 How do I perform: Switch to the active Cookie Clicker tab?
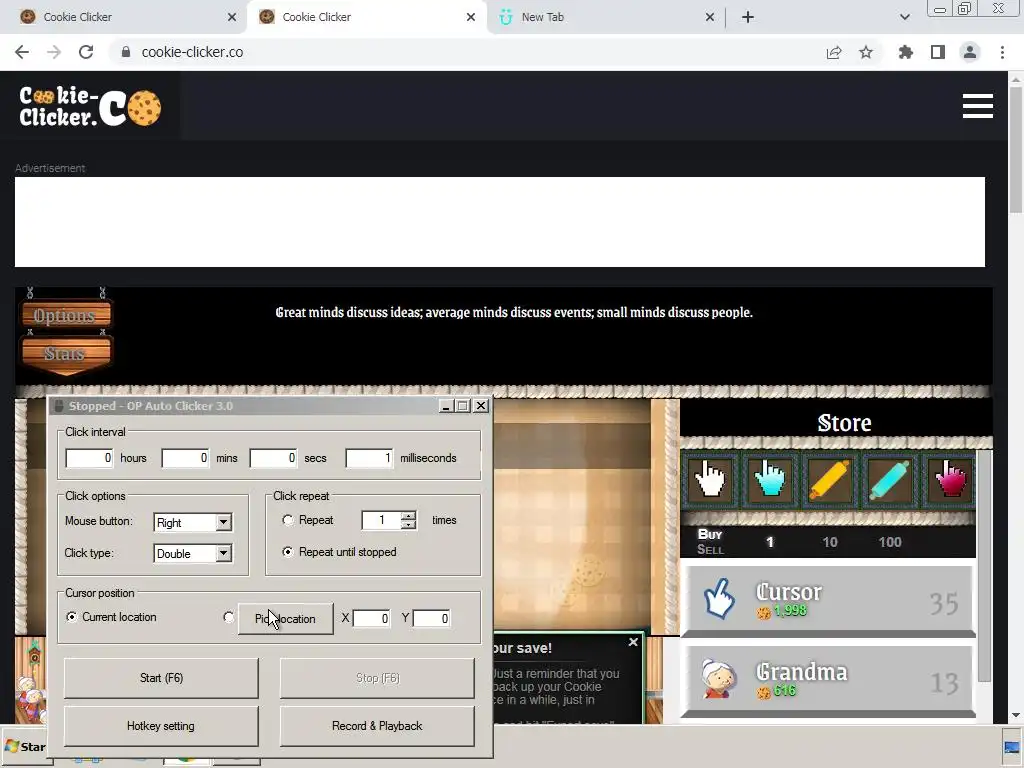366,17
